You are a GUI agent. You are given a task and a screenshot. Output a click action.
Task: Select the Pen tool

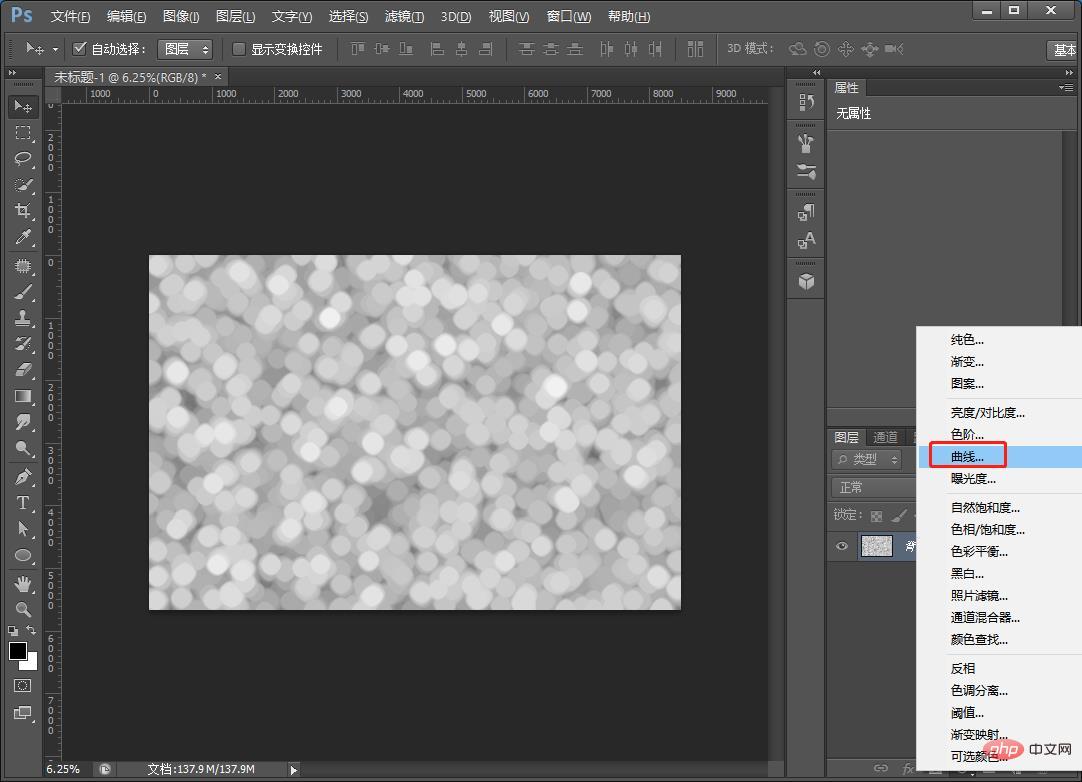23,476
